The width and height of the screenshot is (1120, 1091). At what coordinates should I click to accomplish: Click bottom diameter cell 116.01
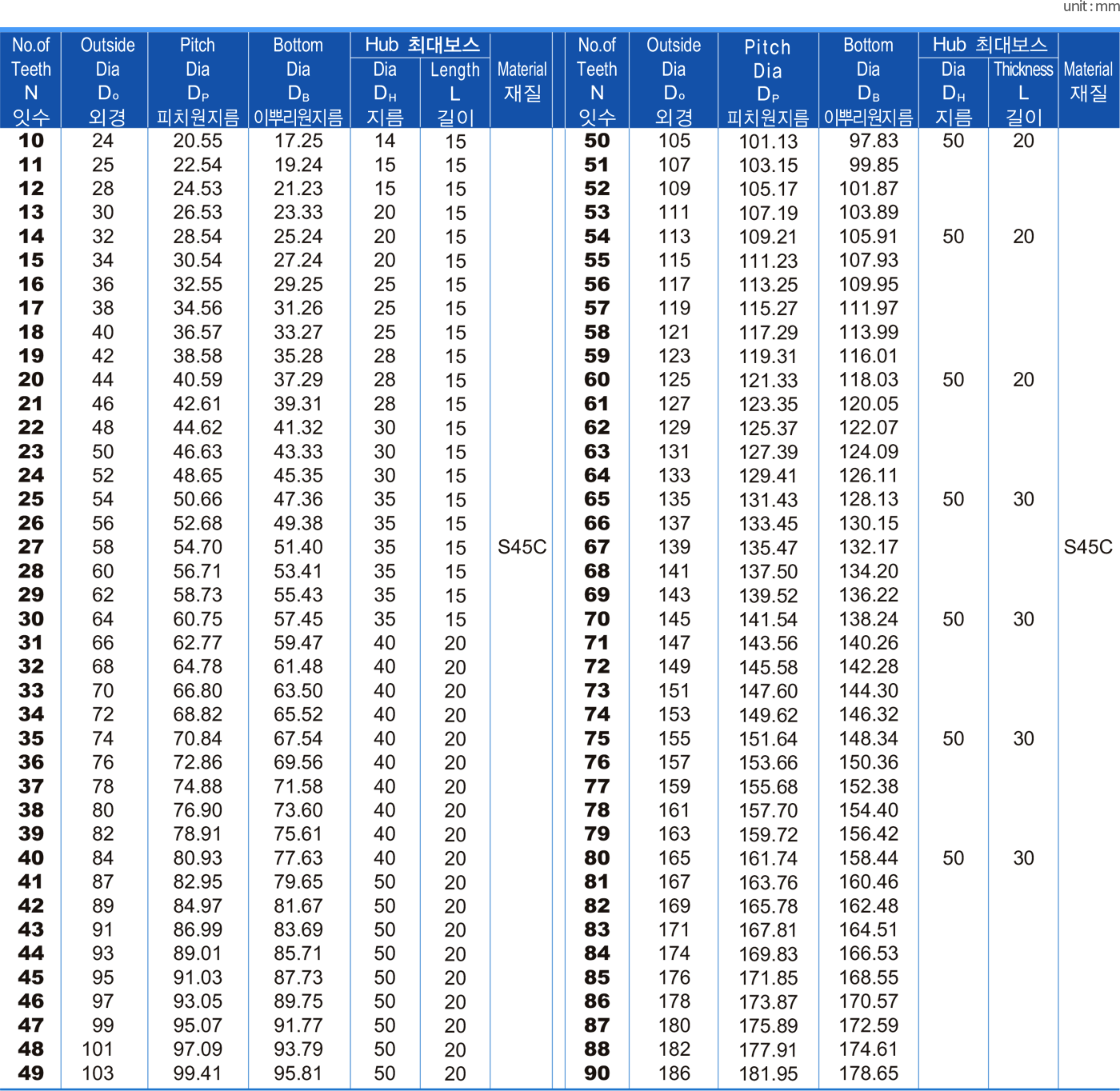(869, 356)
